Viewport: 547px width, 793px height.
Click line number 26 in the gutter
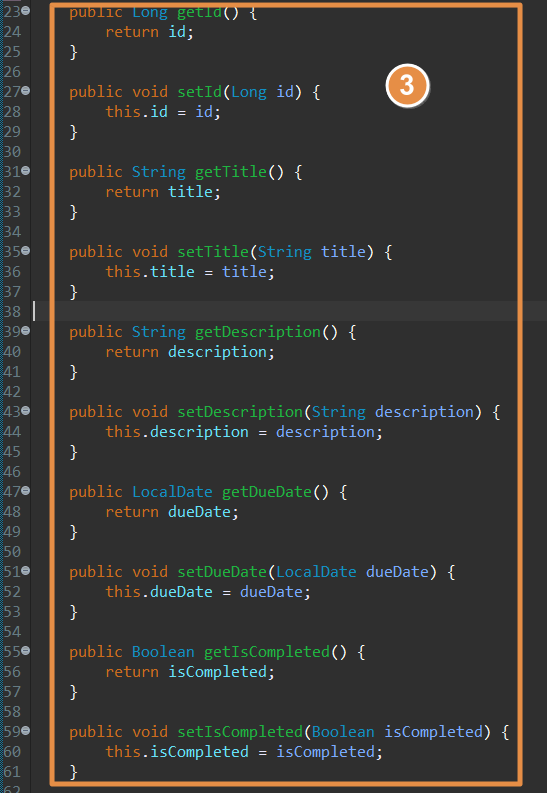pyautogui.click(x=12, y=72)
